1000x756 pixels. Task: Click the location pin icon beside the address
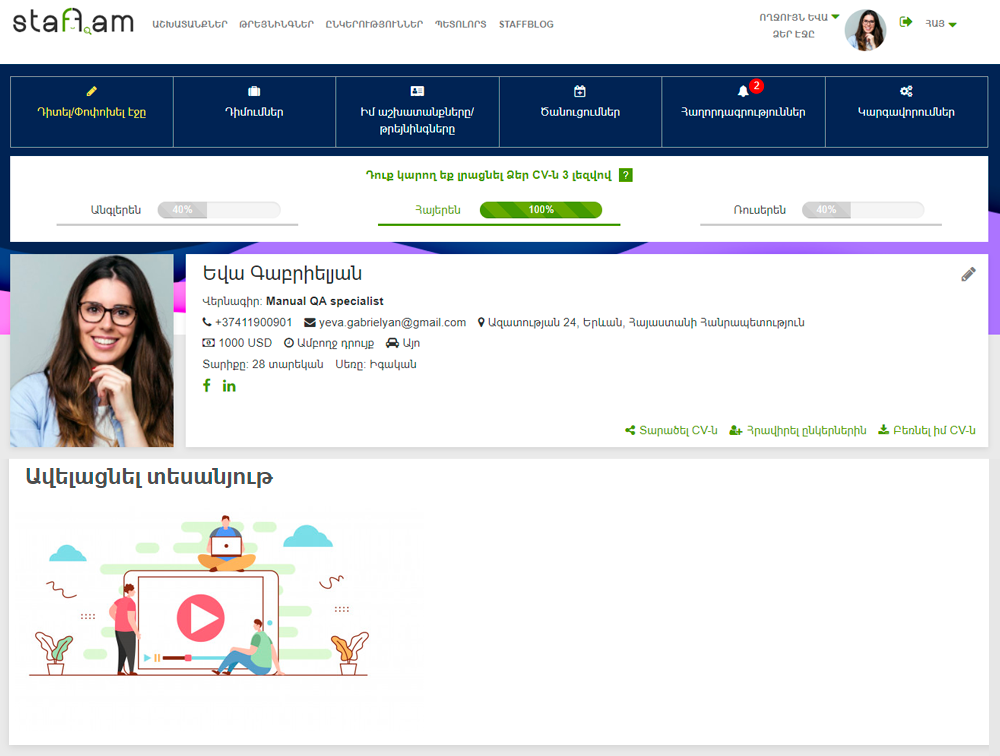coord(481,322)
